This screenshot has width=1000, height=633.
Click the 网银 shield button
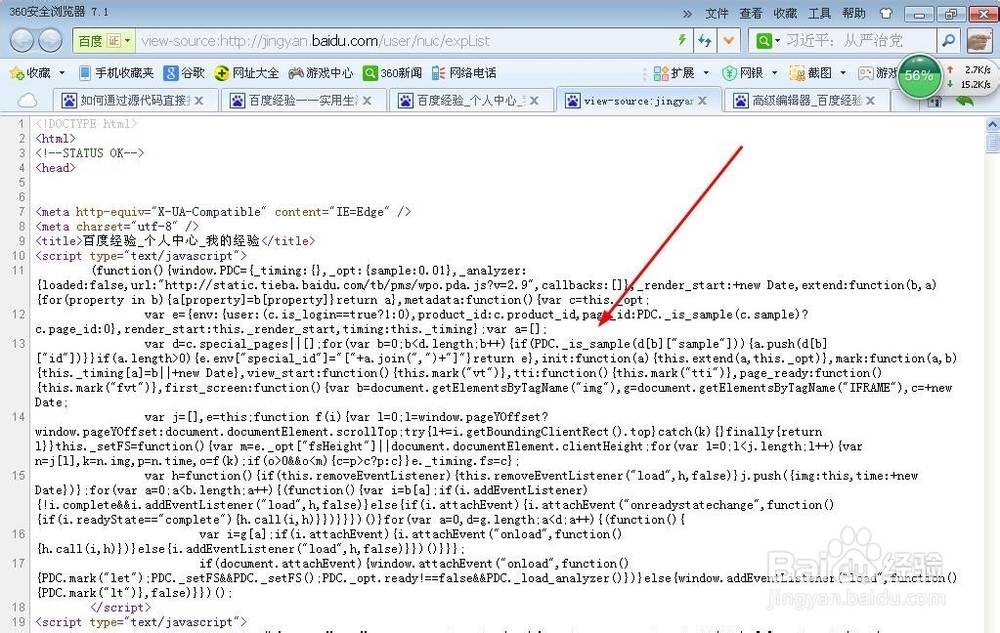[743, 73]
